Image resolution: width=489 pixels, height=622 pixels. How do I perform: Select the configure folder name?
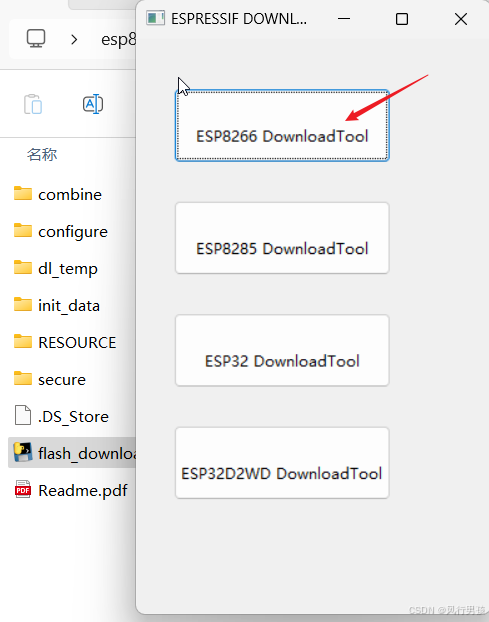pyautogui.click(x=73, y=232)
